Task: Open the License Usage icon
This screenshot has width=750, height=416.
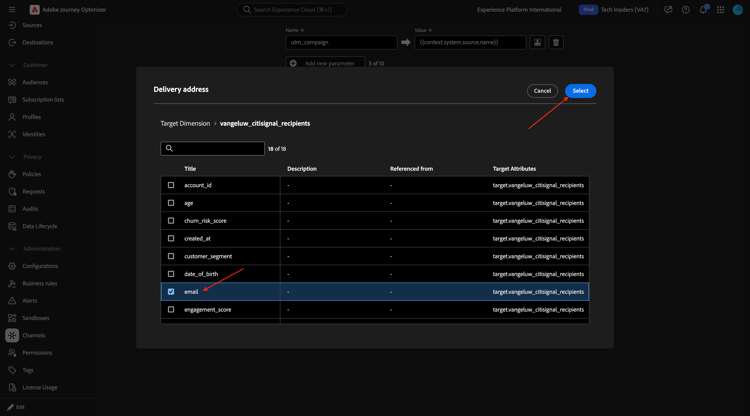Action: [12, 387]
